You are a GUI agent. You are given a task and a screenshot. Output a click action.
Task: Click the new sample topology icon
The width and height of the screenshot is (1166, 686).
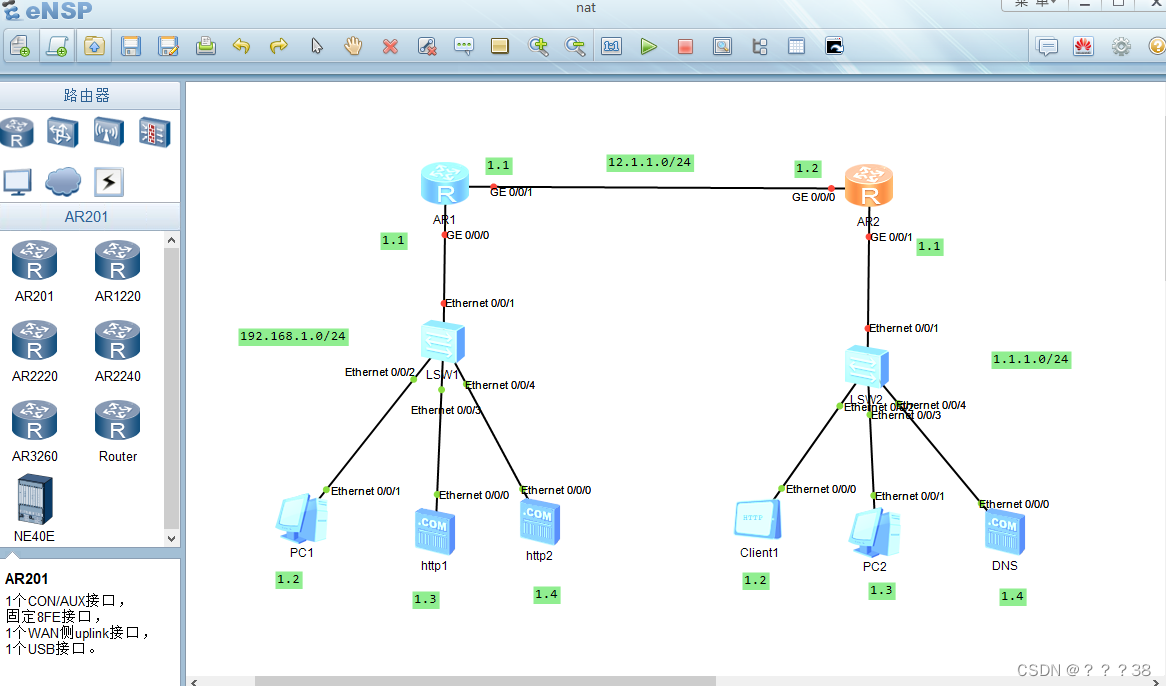click(57, 47)
